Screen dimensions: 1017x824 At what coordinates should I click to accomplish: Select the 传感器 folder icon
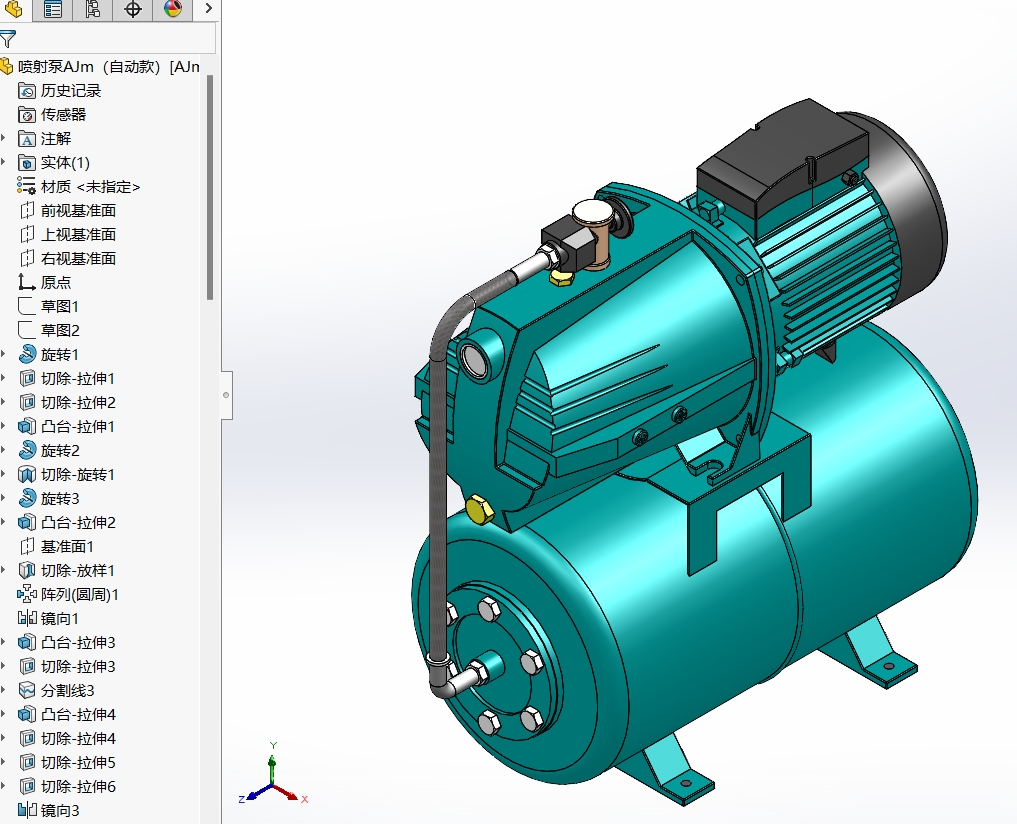click(x=27, y=115)
